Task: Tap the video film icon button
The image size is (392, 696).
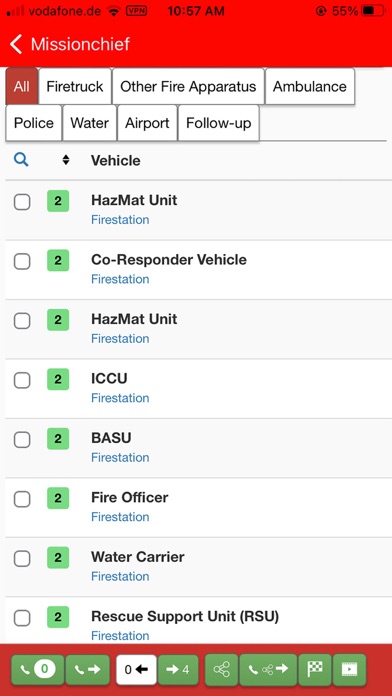Action: click(x=349, y=669)
